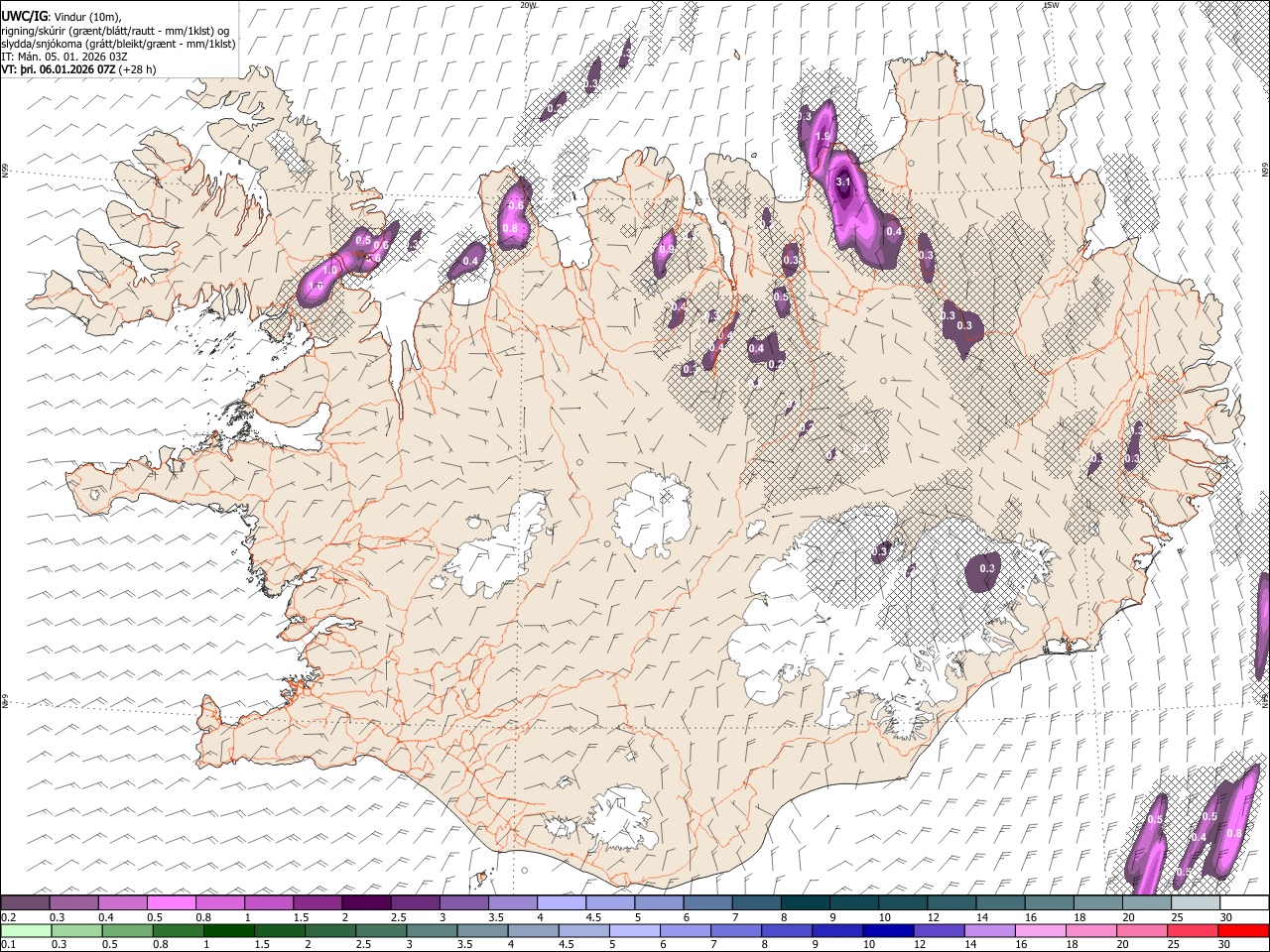This screenshot has height=952, width=1270.
Task: Click the '0.1' number under lower legend row
Action: [8, 944]
